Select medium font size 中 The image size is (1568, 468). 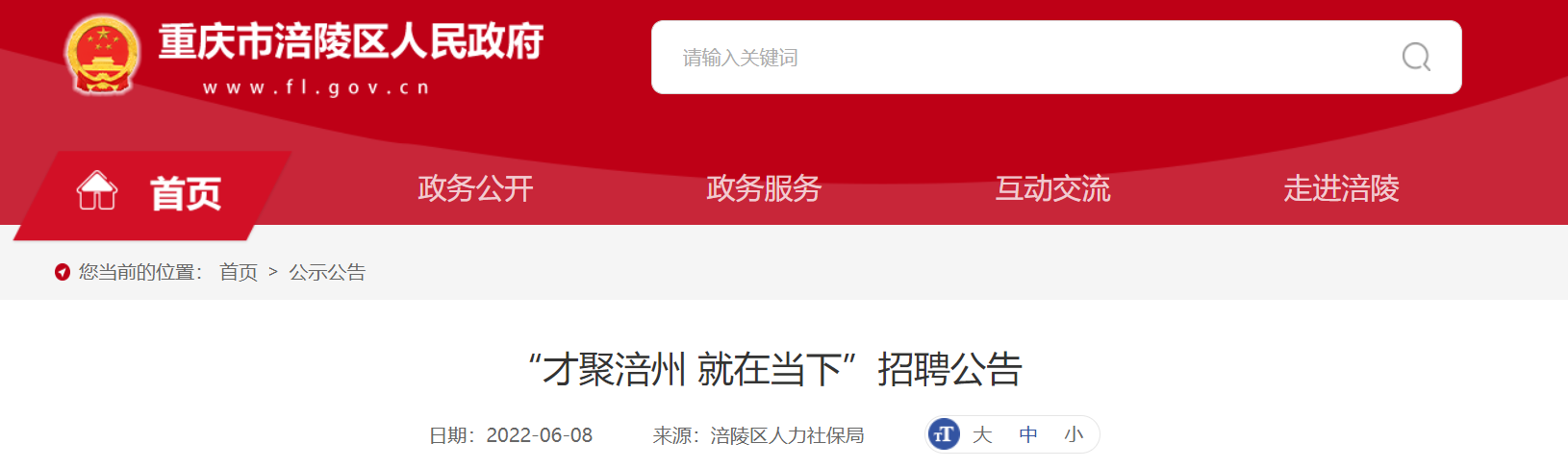pyautogui.click(x=1028, y=435)
